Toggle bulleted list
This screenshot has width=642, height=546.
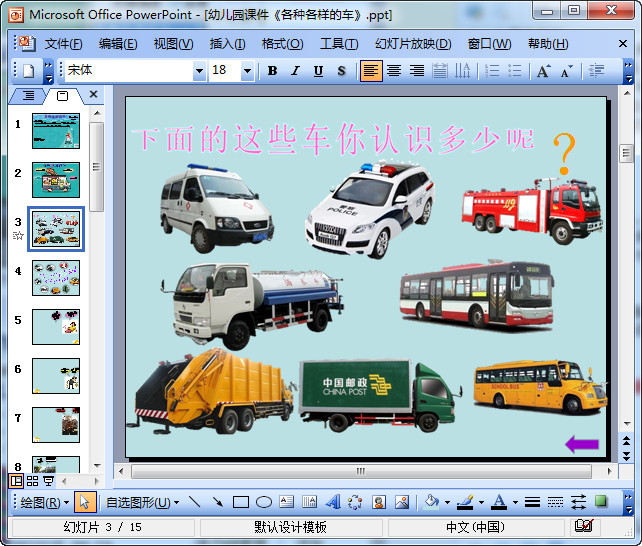515,71
